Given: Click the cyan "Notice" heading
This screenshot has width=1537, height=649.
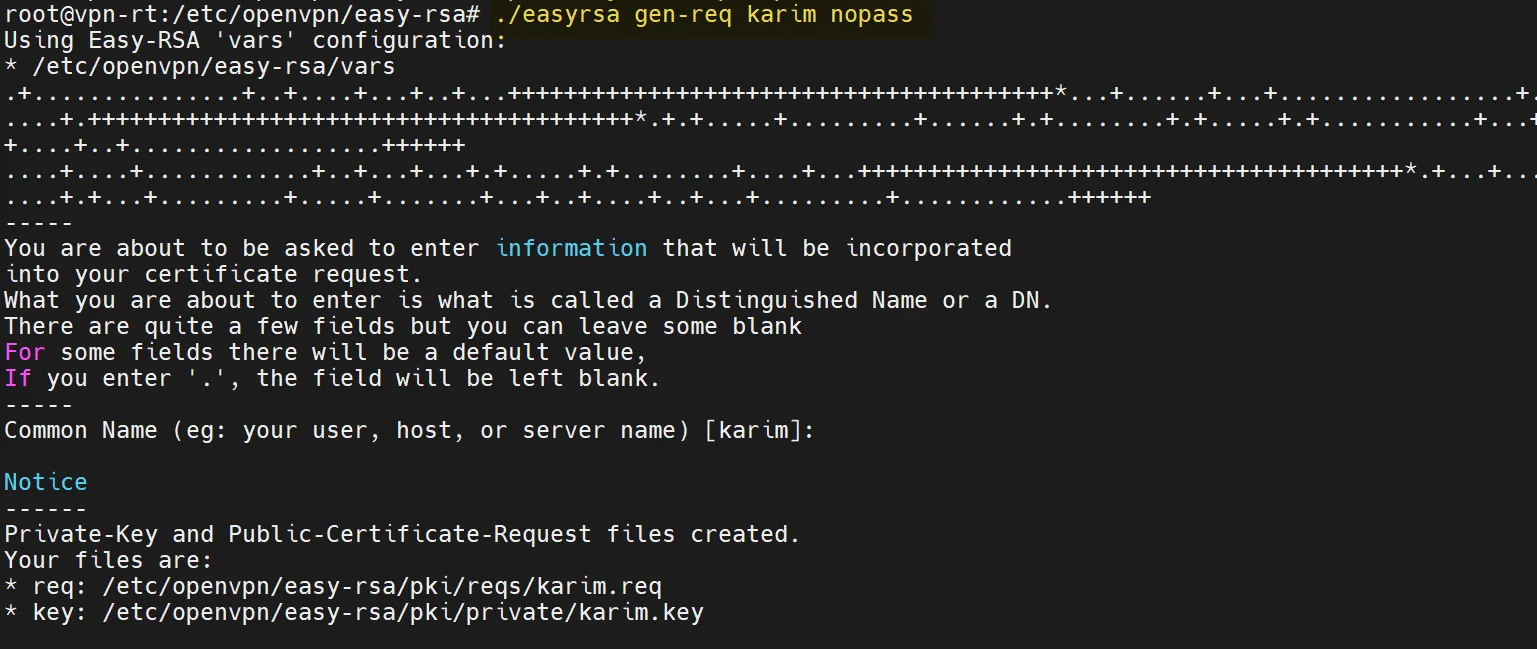Looking at the screenshot, I should click(x=45, y=482).
